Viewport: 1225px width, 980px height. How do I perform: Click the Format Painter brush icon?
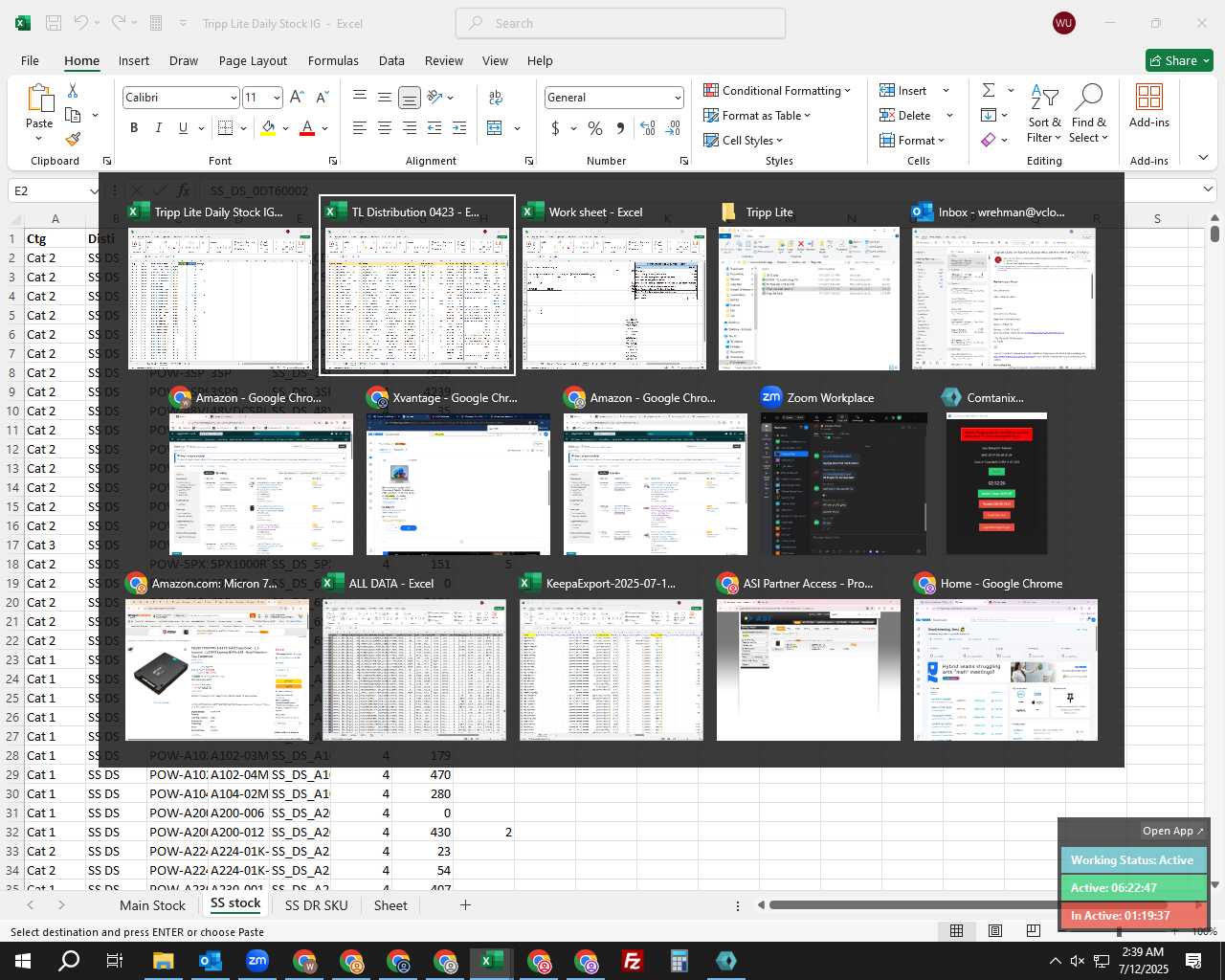click(73, 140)
